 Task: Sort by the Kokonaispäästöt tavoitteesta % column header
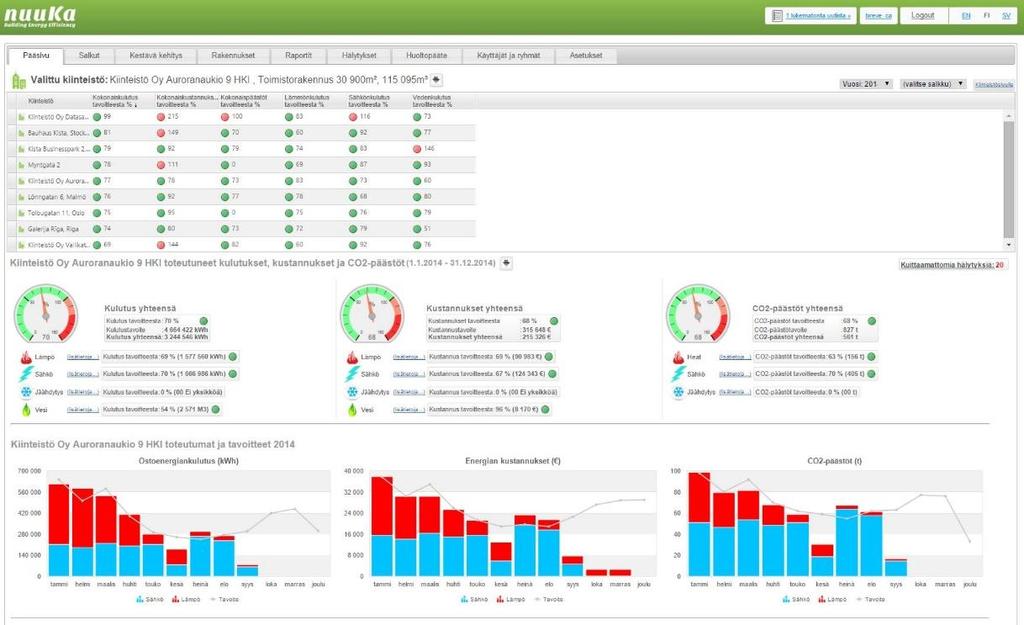(249, 101)
